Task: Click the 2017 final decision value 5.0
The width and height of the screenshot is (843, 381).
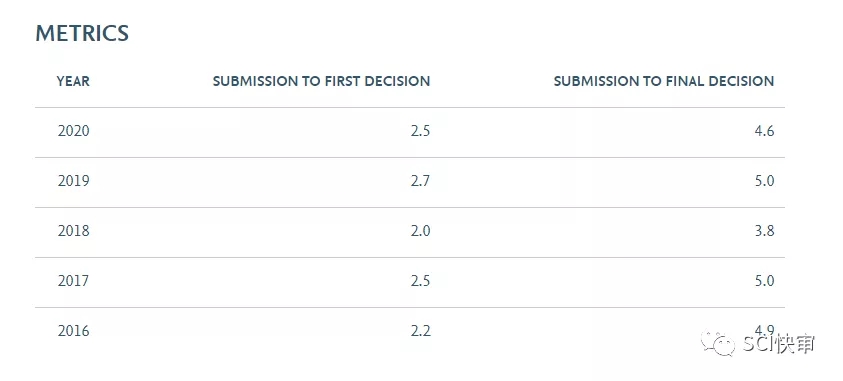Action: coord(764,281)
